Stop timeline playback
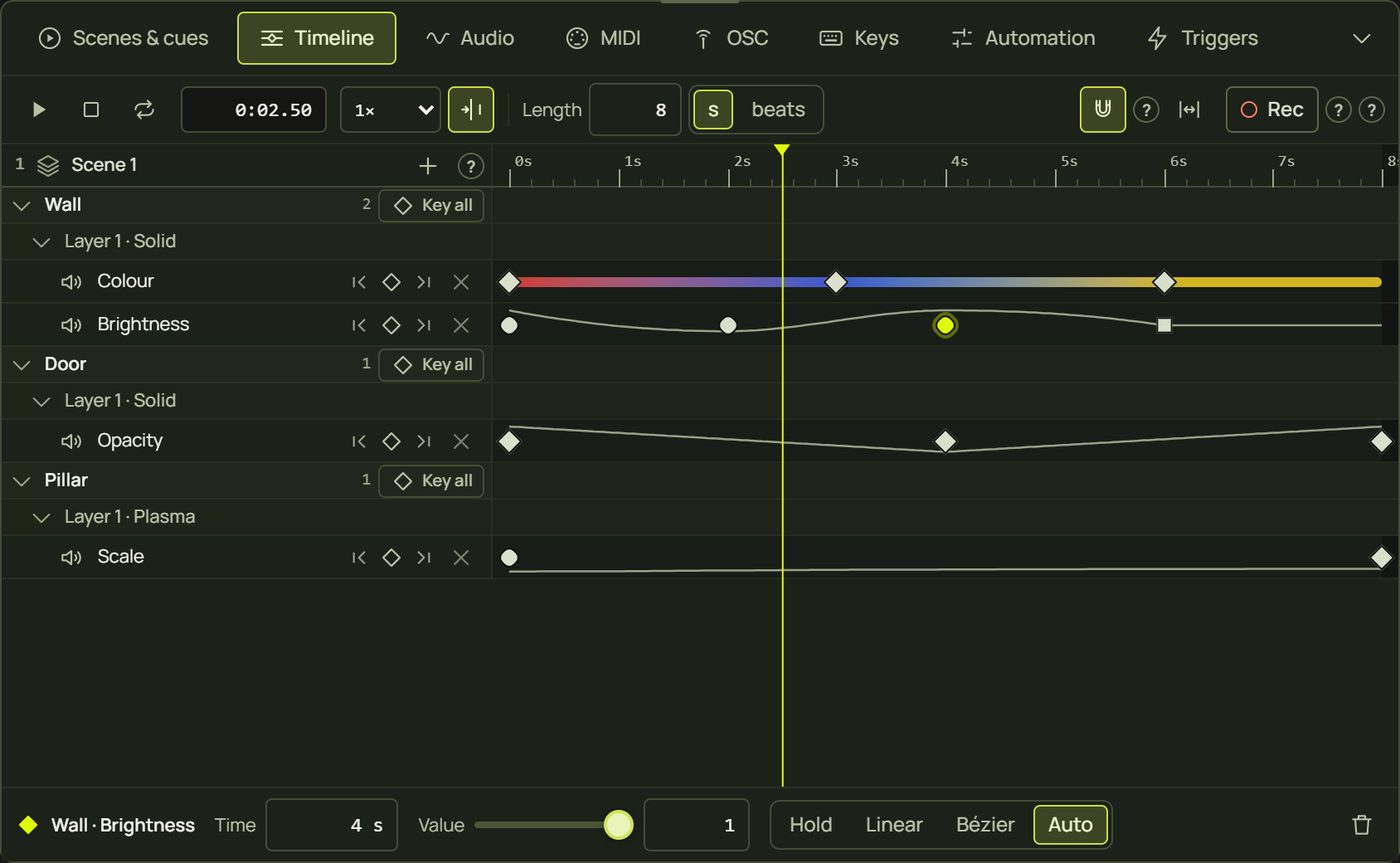This screenshot has width=1400, height=863. pos(91,110)
